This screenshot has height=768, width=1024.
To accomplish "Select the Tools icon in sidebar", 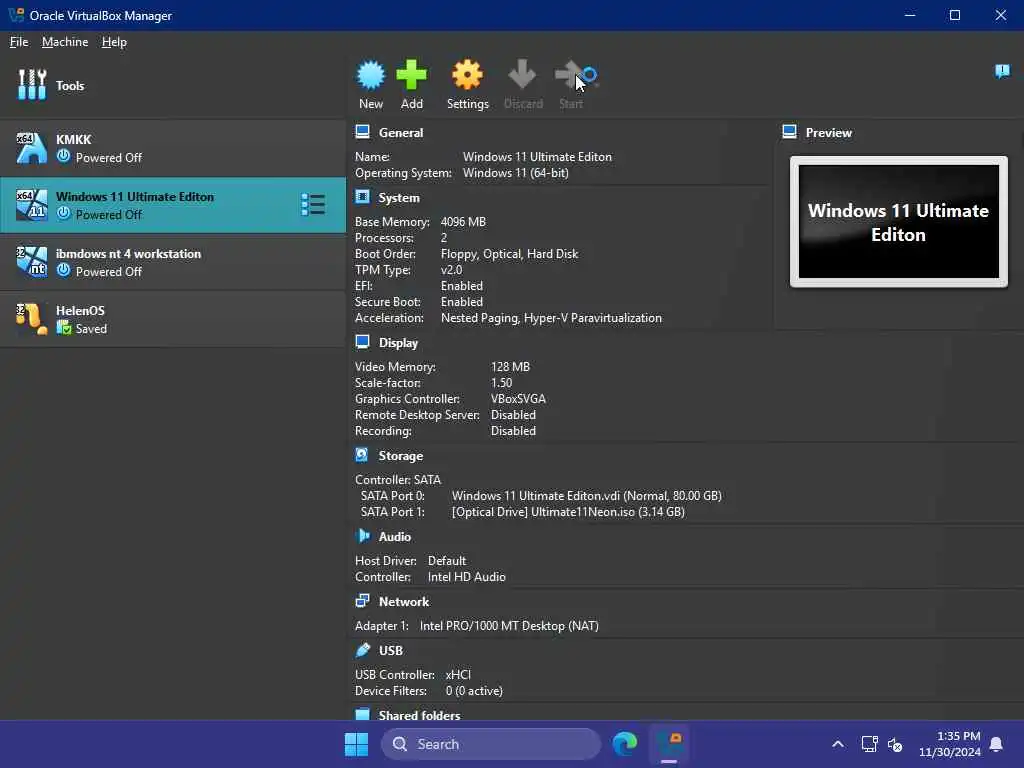I will pyautogui.click(x=31, y=85).
